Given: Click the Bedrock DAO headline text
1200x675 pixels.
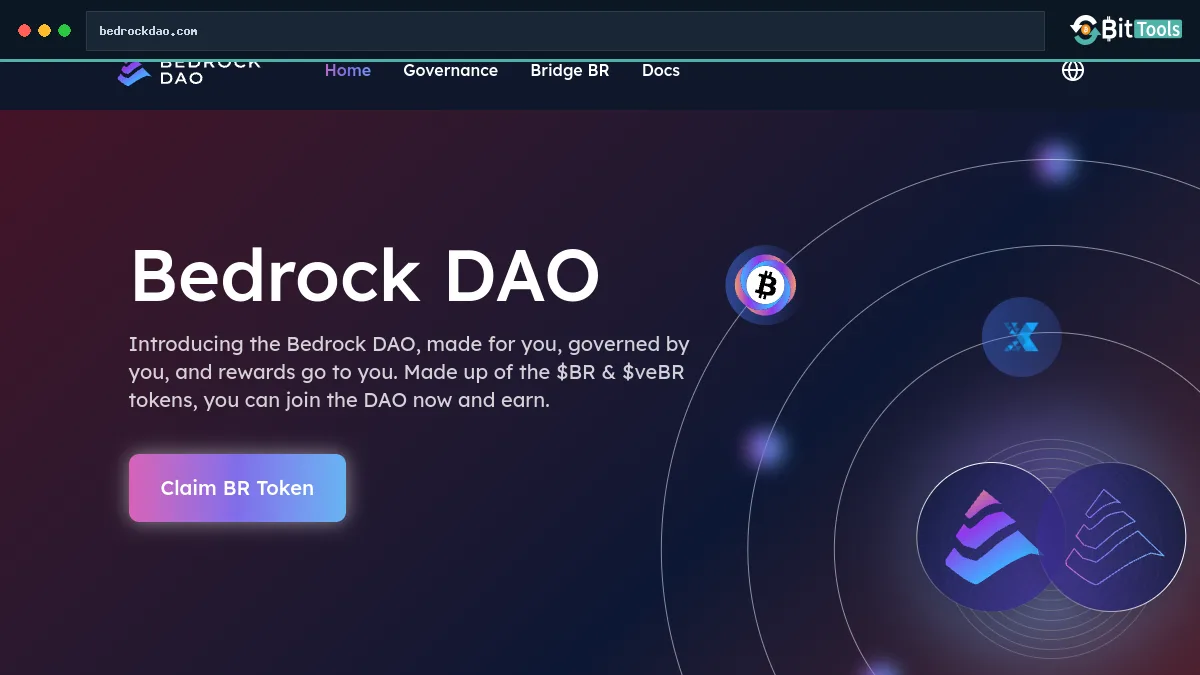Looking at the screenshot, I should coord(365,276).
